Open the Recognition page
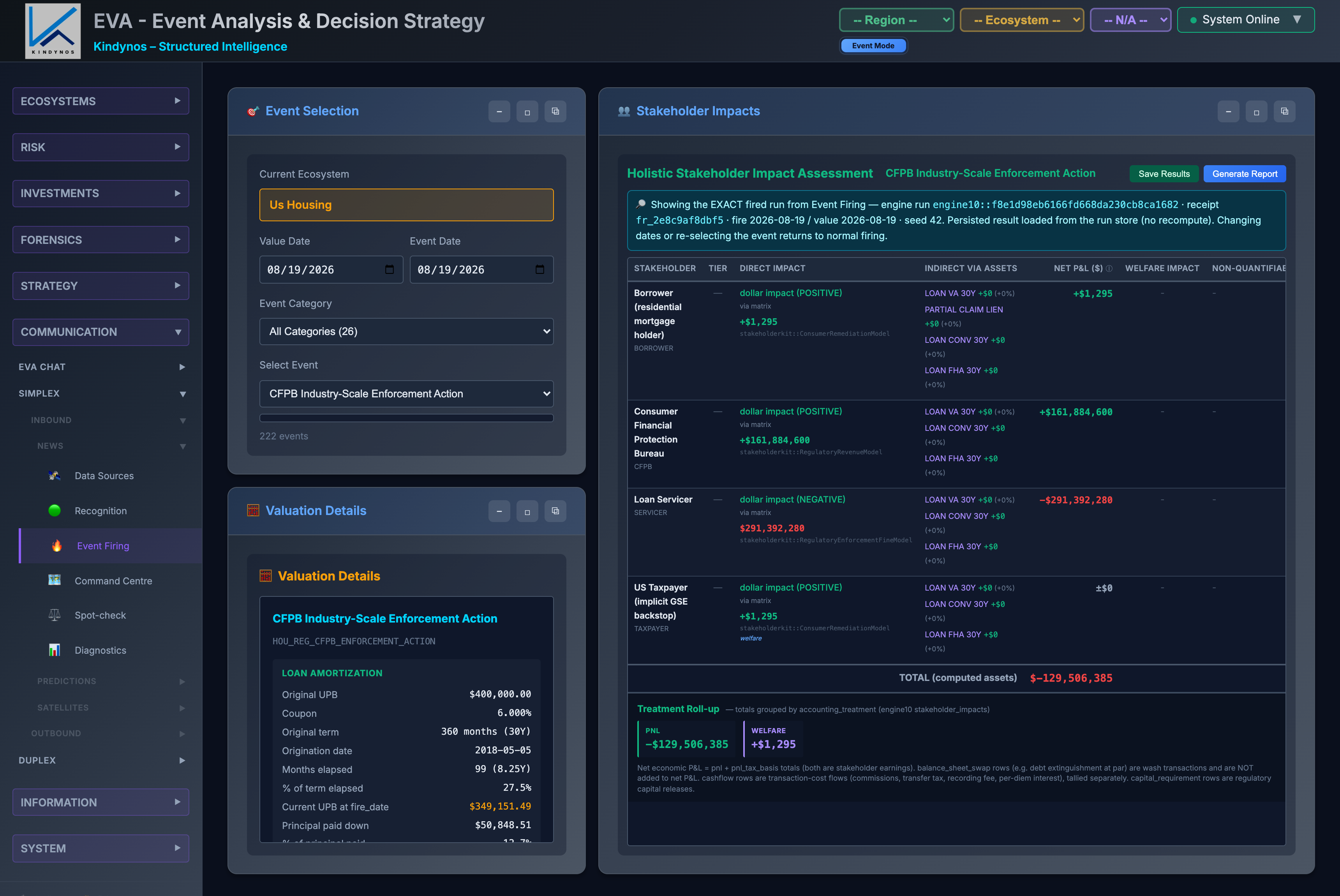Viewport: 1340px width, 896px height. click(x=100, y=510)
